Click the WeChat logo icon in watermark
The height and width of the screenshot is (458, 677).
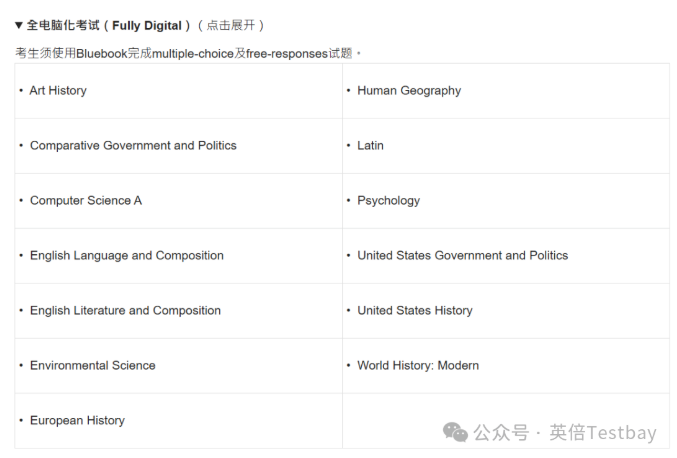click(x=456, y=432)
